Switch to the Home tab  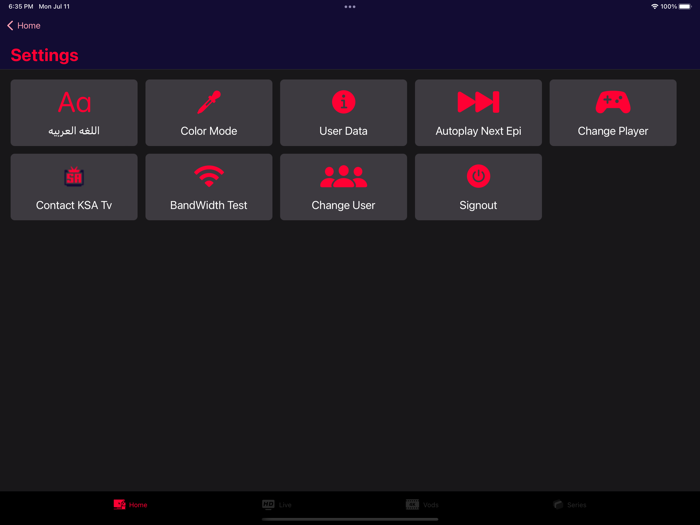point(130,504)
